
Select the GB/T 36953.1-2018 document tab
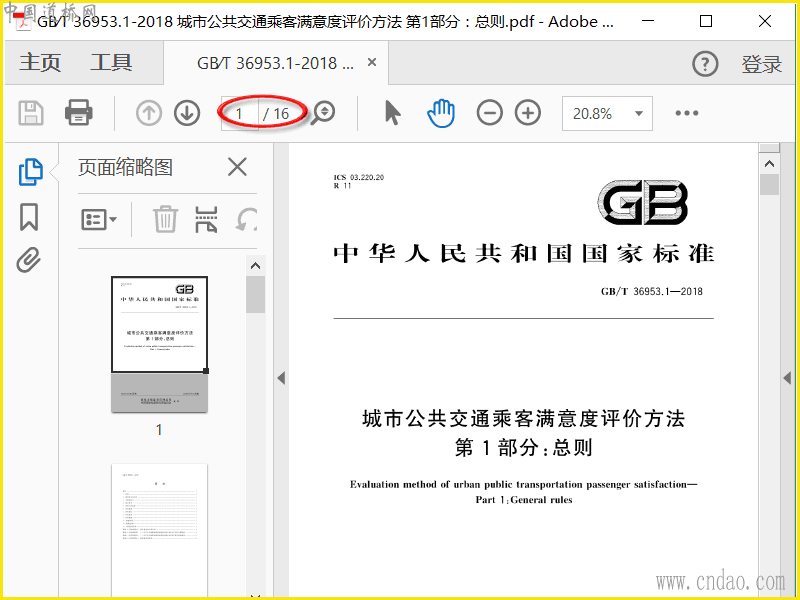tap(276, 63)
